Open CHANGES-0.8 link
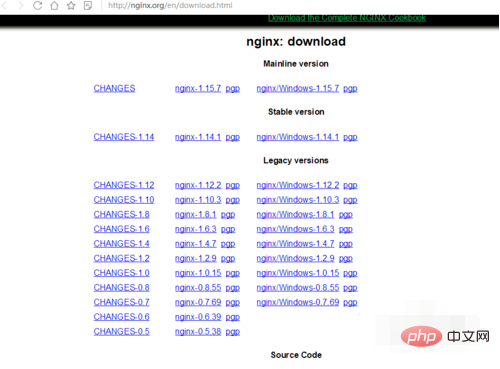The image size is (500, 369). click(x=121, y=287)
